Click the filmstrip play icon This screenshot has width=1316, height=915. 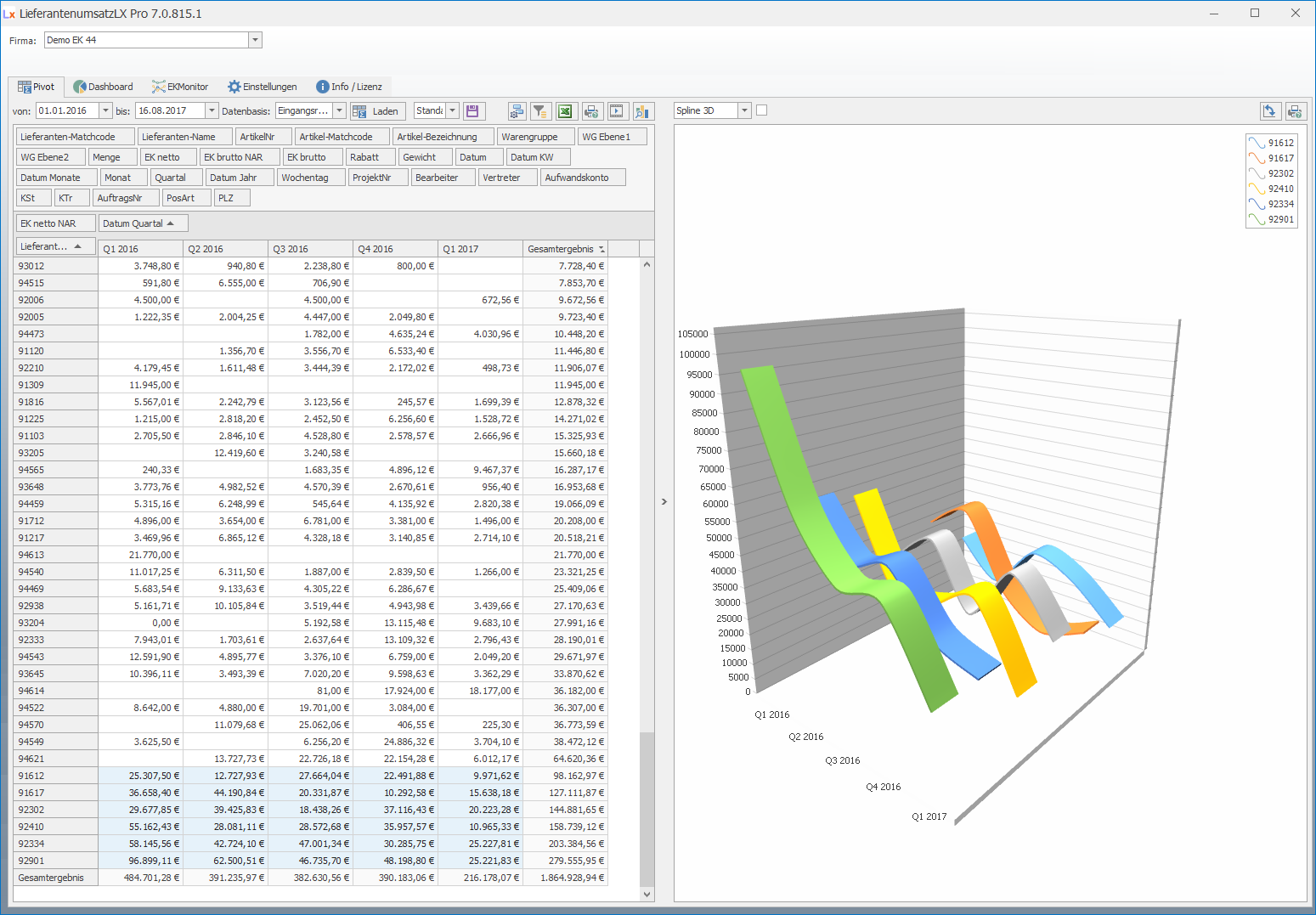[617, 111]
